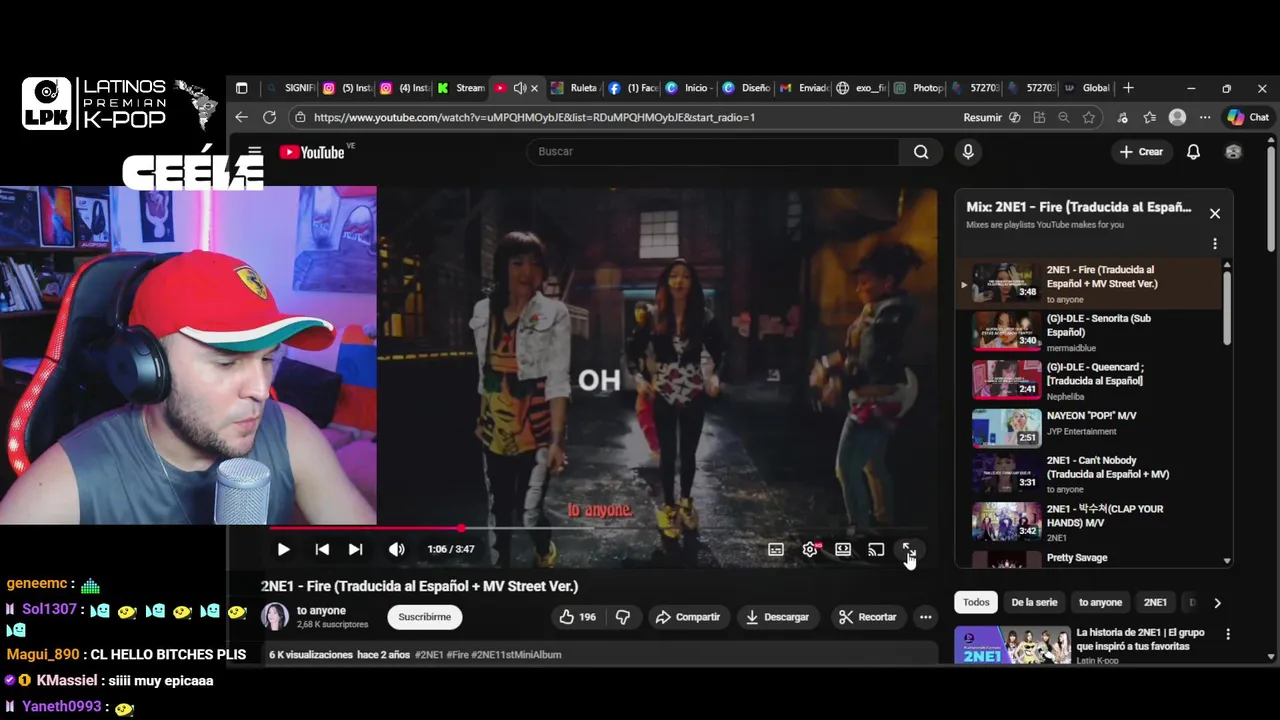Add this page to favorites with the star
The height and width of the screenshot is (720, 1280).
coord(1089,117)
